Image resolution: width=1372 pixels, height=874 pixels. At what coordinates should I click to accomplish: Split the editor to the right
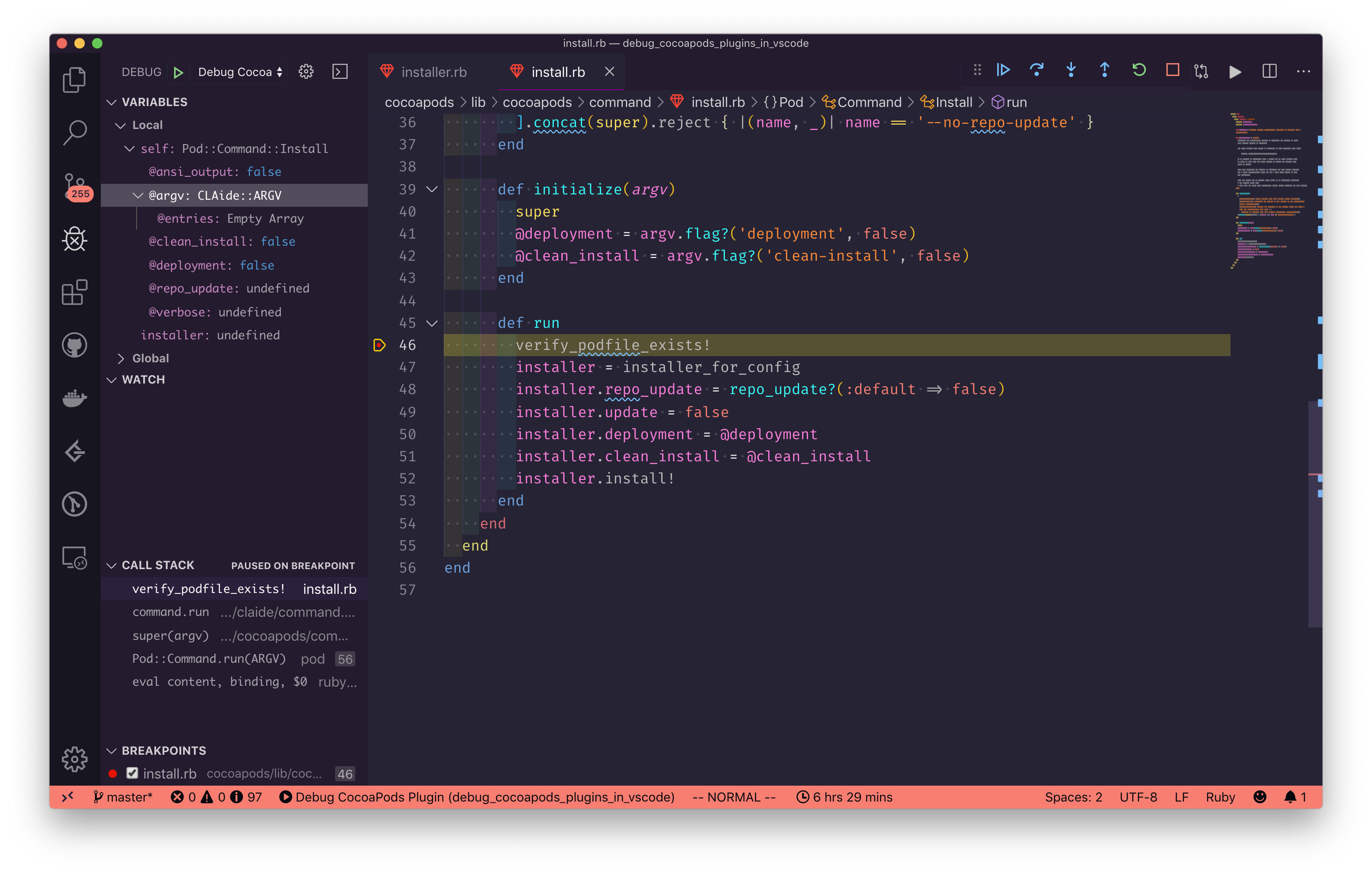click(x=1269, y=71)
